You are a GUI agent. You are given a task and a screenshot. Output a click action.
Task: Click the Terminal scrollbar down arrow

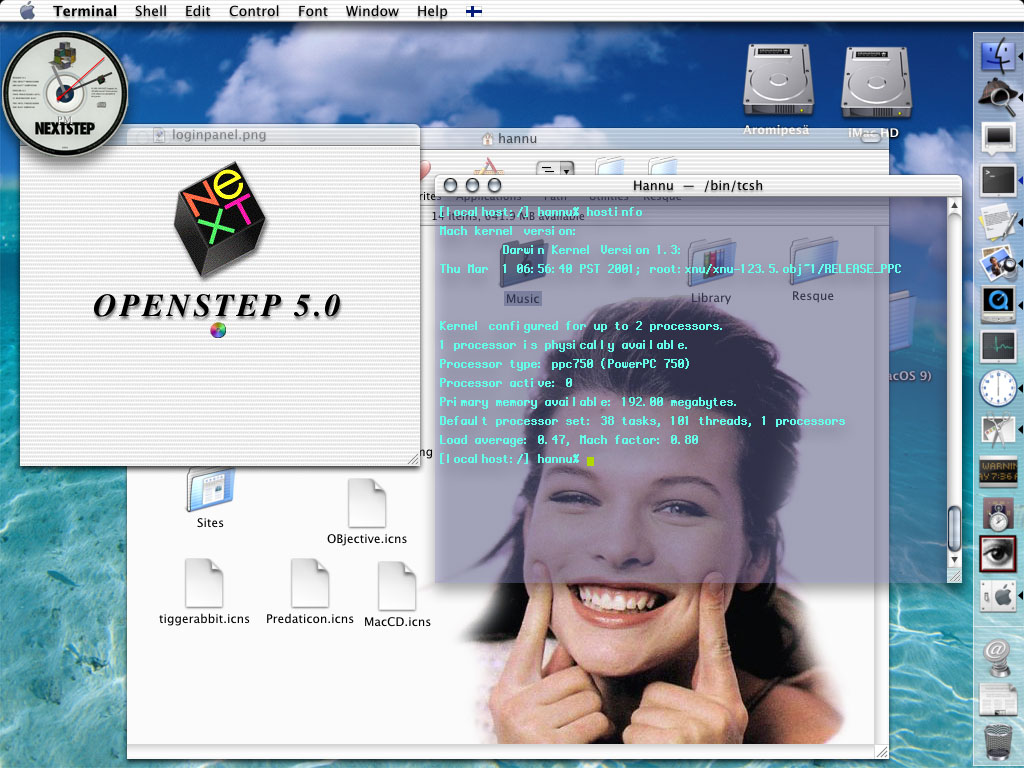click(954, 560)
